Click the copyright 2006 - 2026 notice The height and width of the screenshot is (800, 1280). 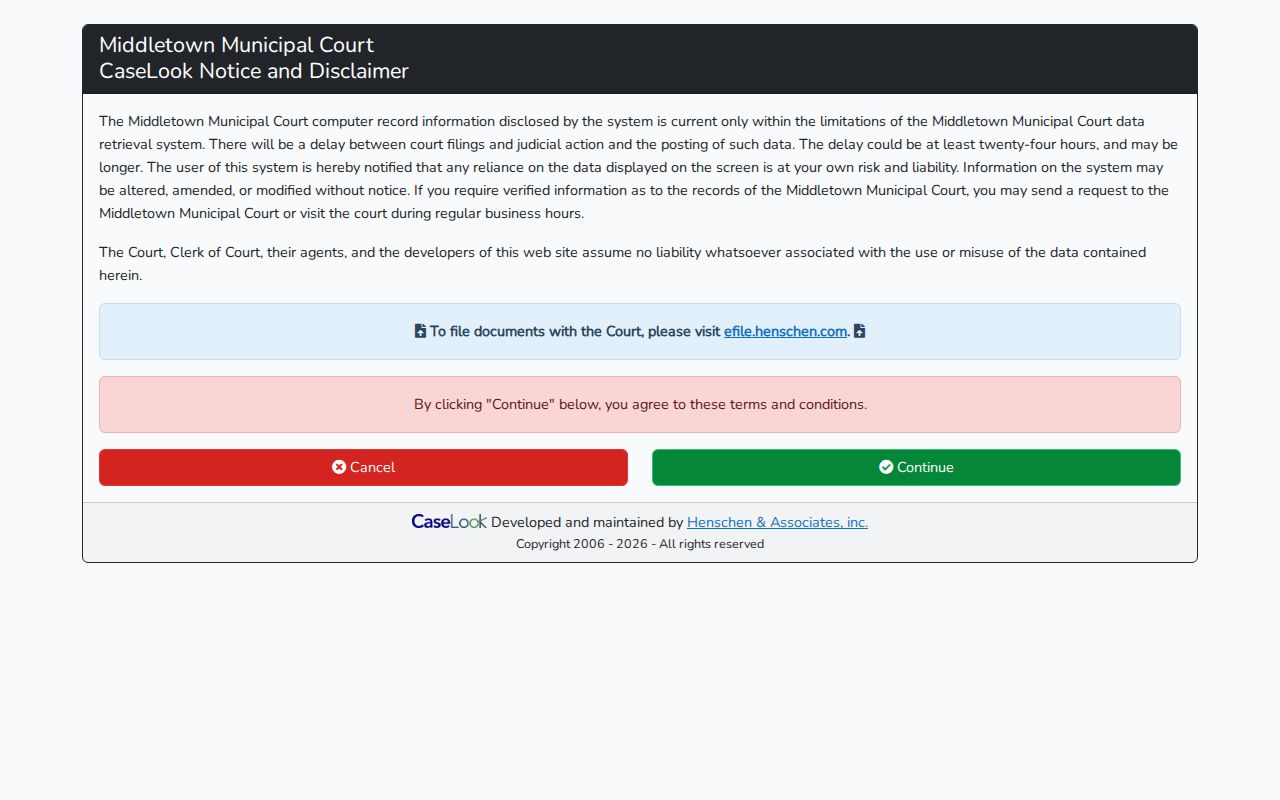(640, 544)
